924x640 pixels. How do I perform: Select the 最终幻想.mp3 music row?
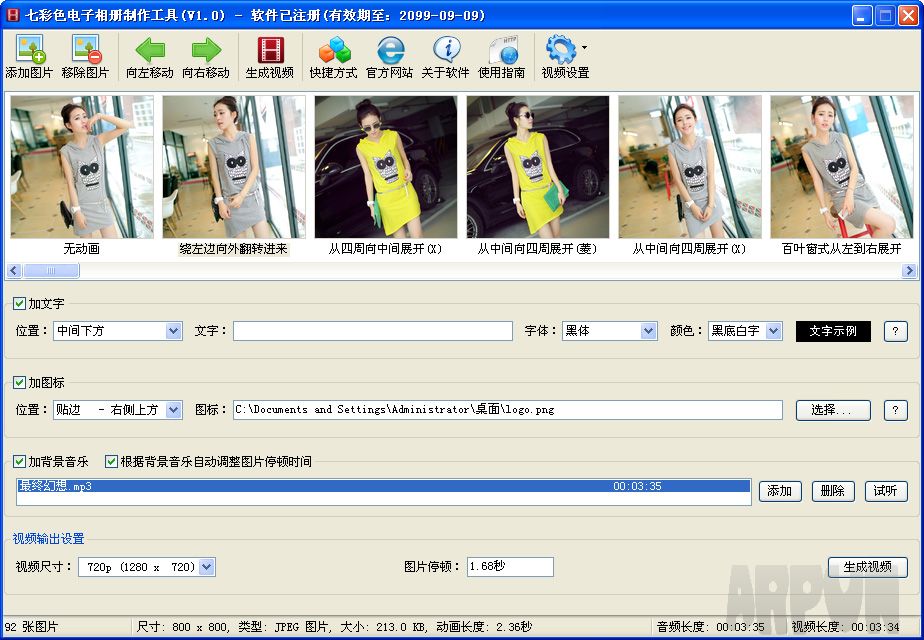[x=384, y=486]
